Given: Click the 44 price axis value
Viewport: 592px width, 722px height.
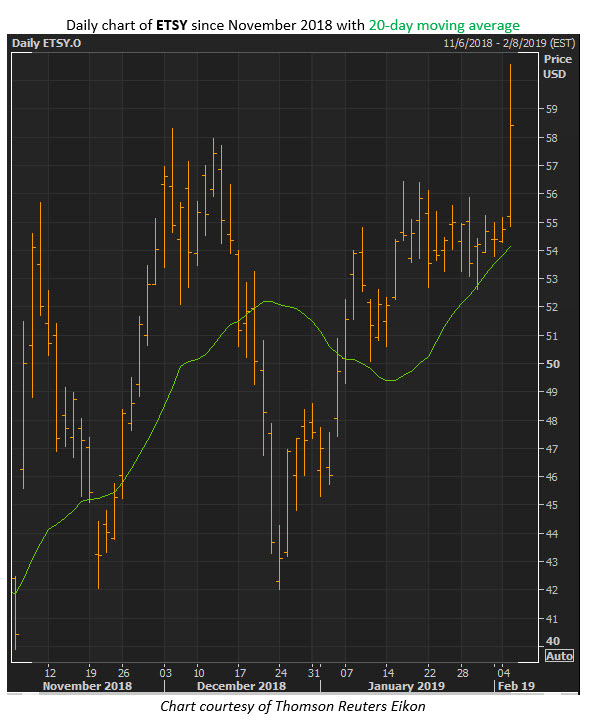Looking at the screenshot, I should pos(551,534).
